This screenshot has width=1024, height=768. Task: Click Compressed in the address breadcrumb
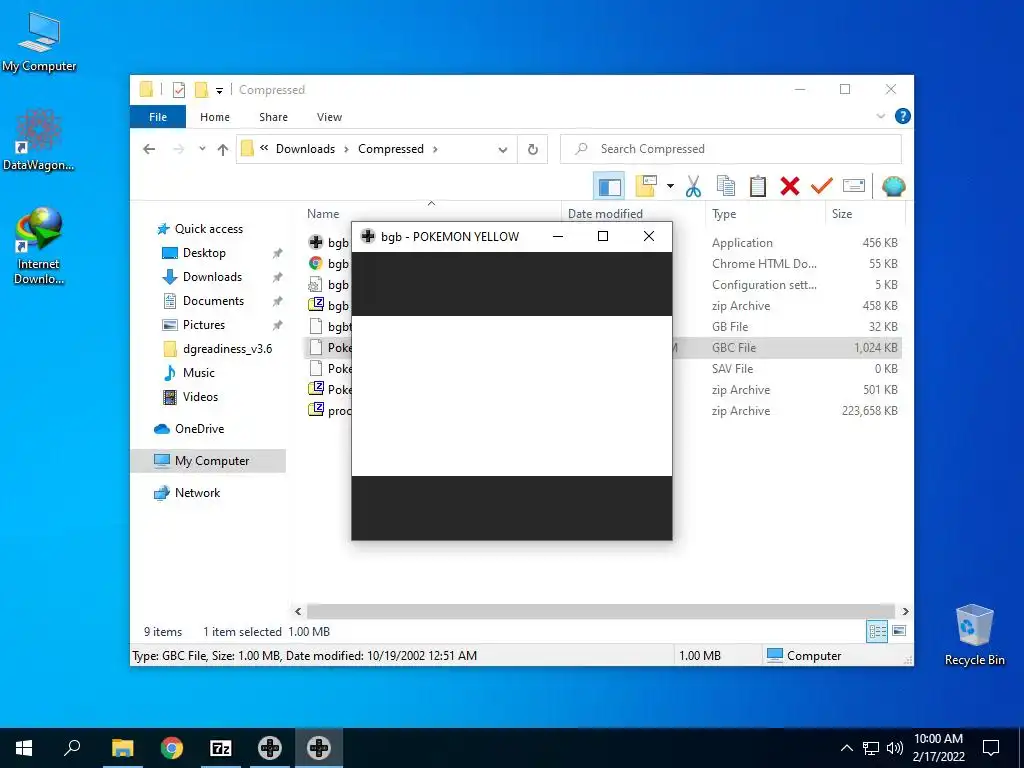pos(391,149)
